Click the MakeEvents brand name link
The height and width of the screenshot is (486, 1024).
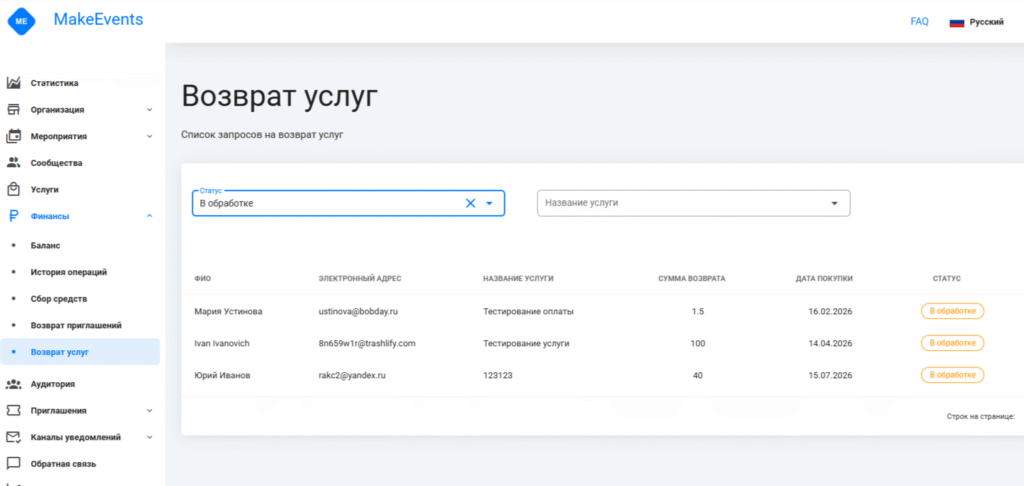pyautogui.click(x=98, y=20)
